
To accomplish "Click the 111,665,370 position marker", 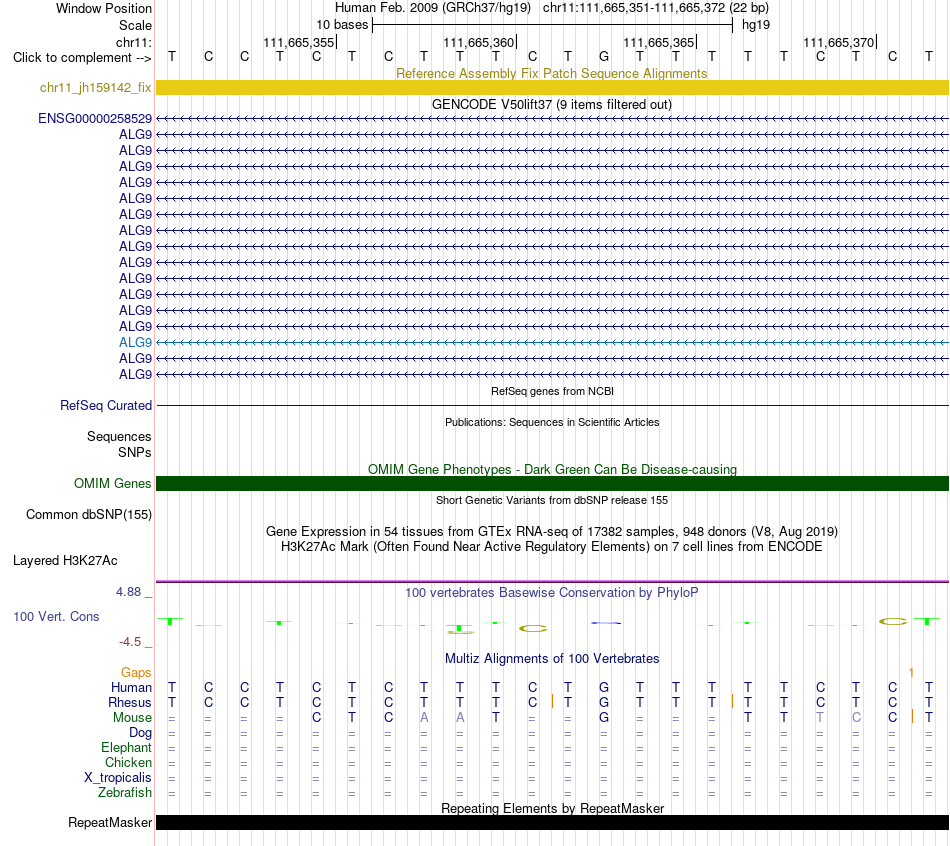I will click(839, 42).
